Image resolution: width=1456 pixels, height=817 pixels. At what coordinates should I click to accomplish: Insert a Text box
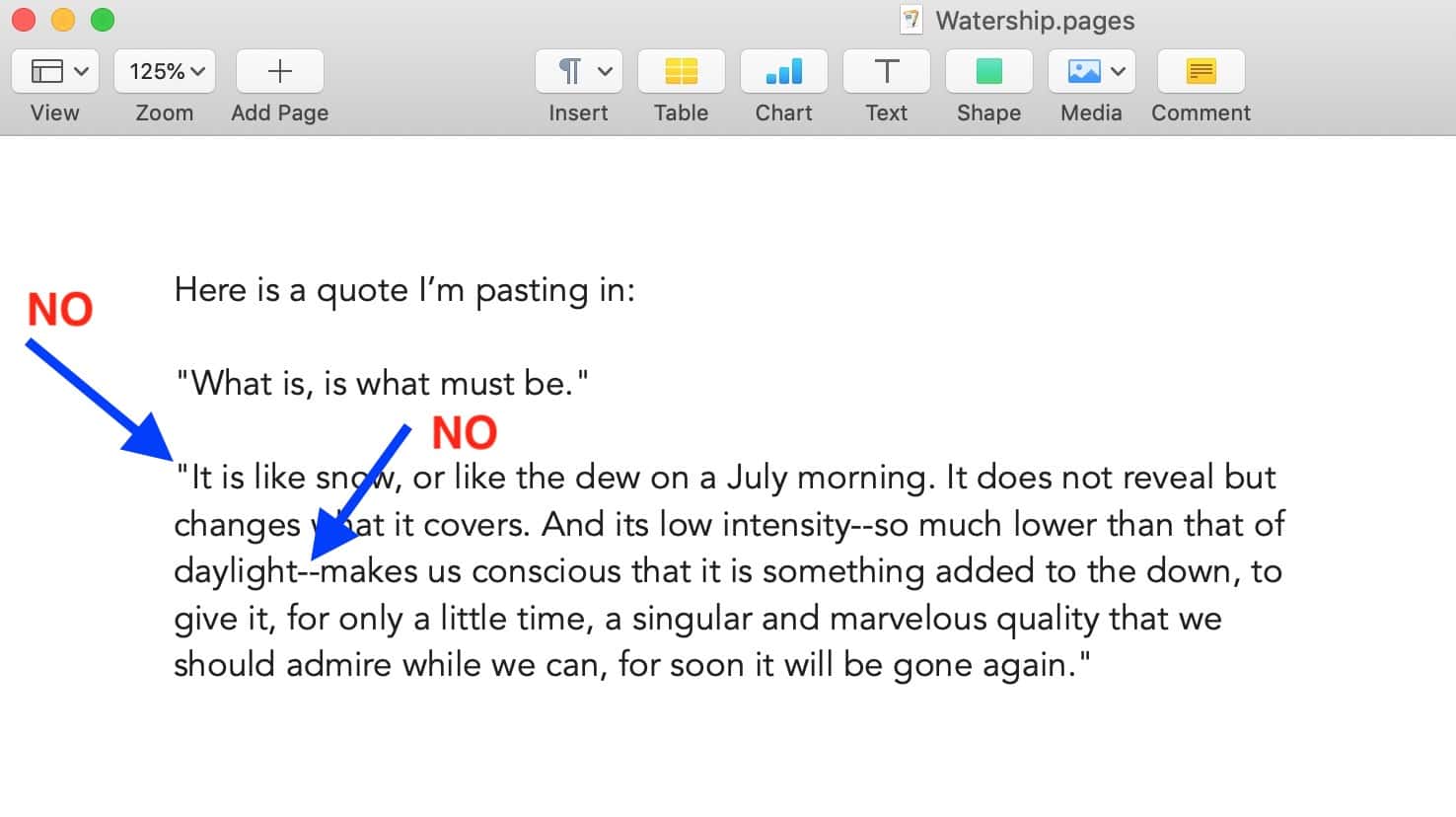(887, 71)
